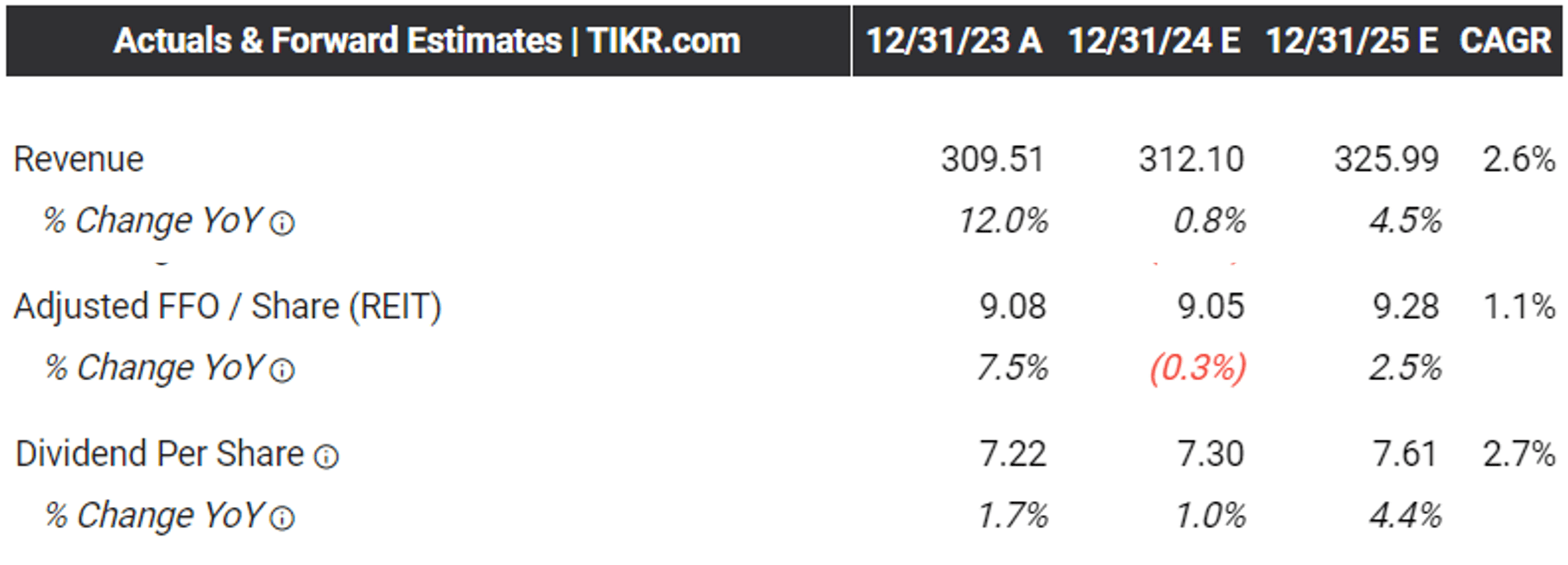Screen dimensions: 1568x565
Task: Click the CAGR column header
Action: point(1505,41)
